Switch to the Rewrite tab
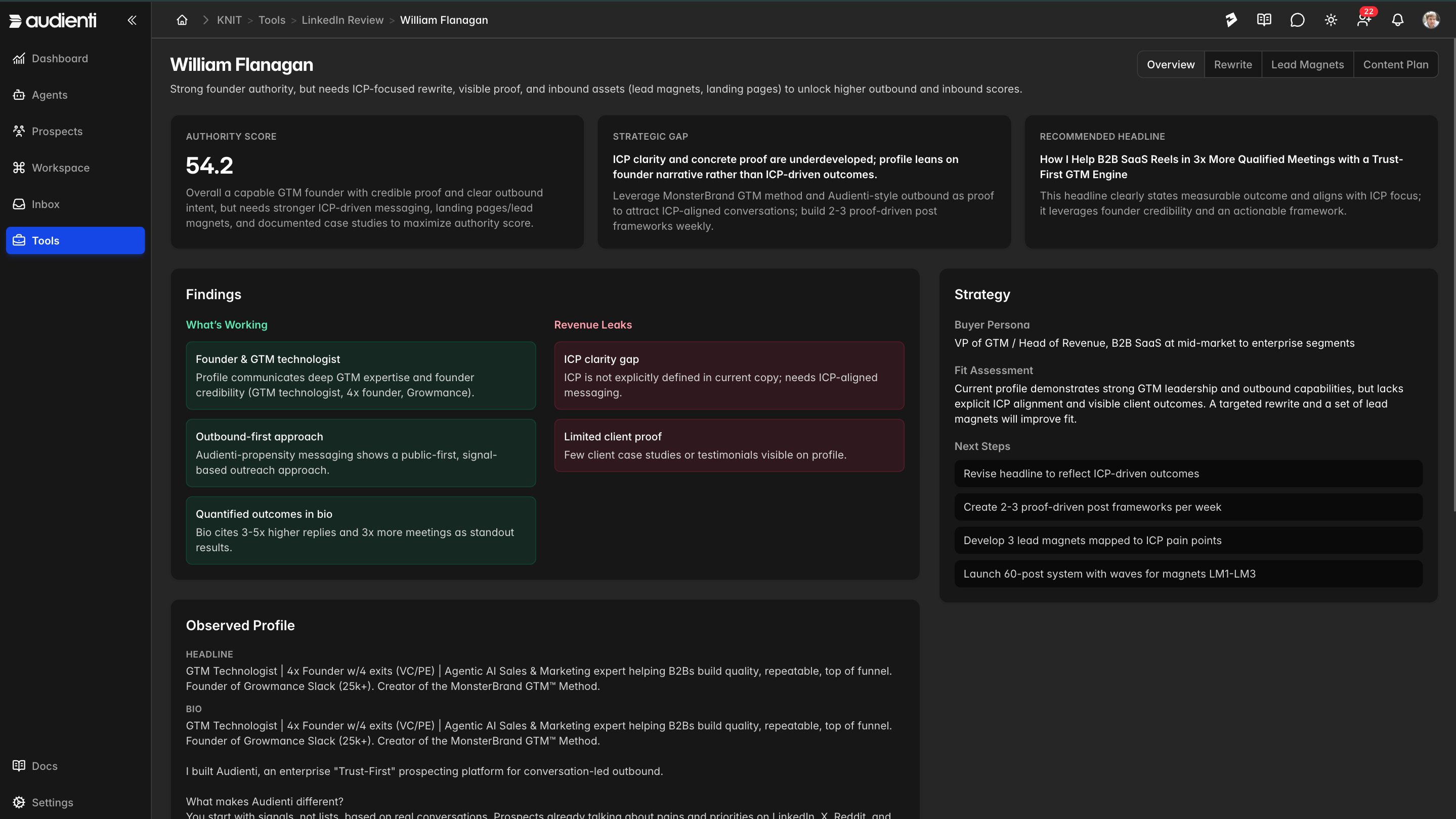This screenshot has height=819, width=1456. pyautogui.click(x=1233, y=64)
